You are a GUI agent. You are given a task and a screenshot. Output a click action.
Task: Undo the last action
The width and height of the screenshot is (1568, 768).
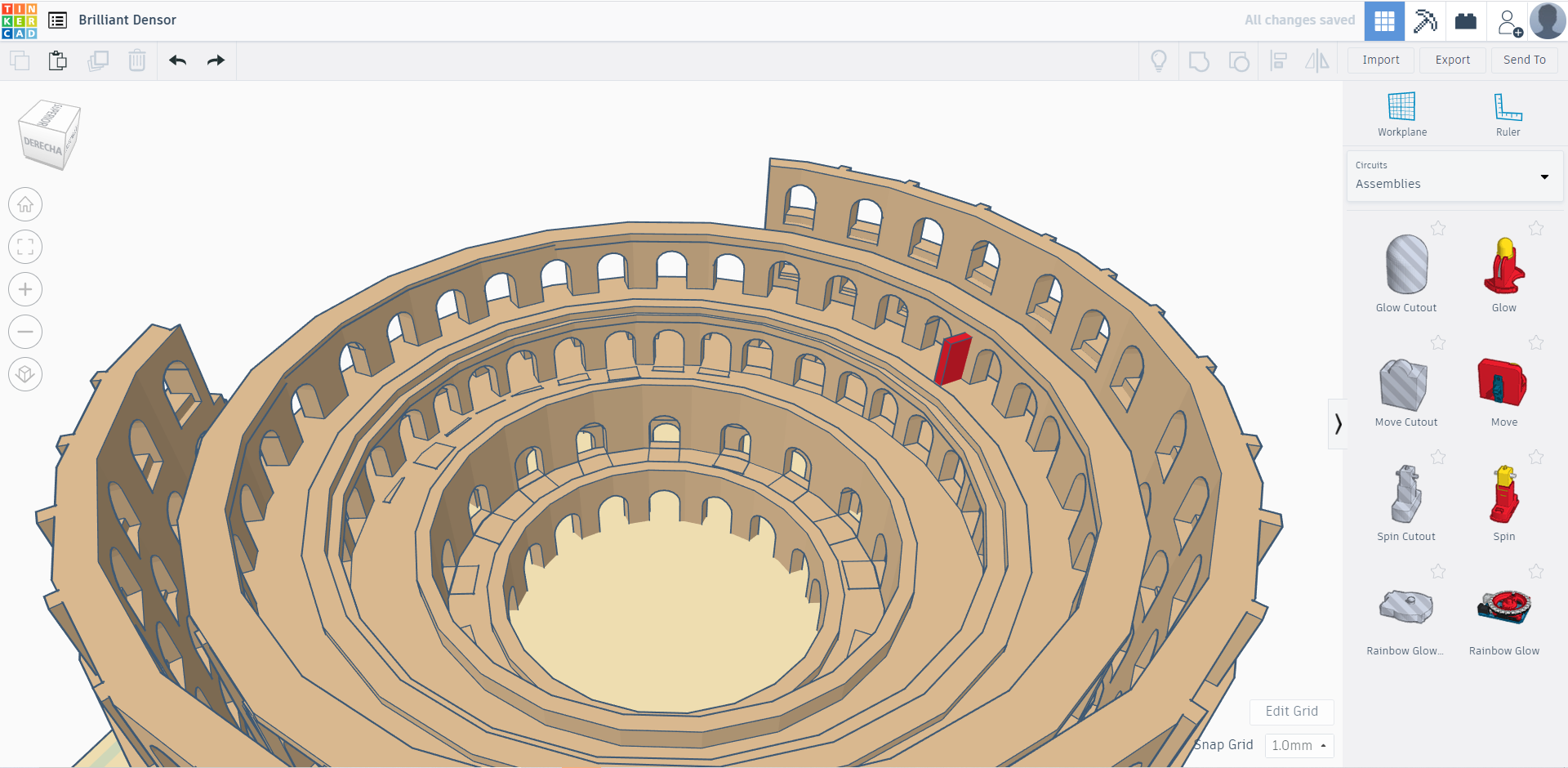[178, 60]
